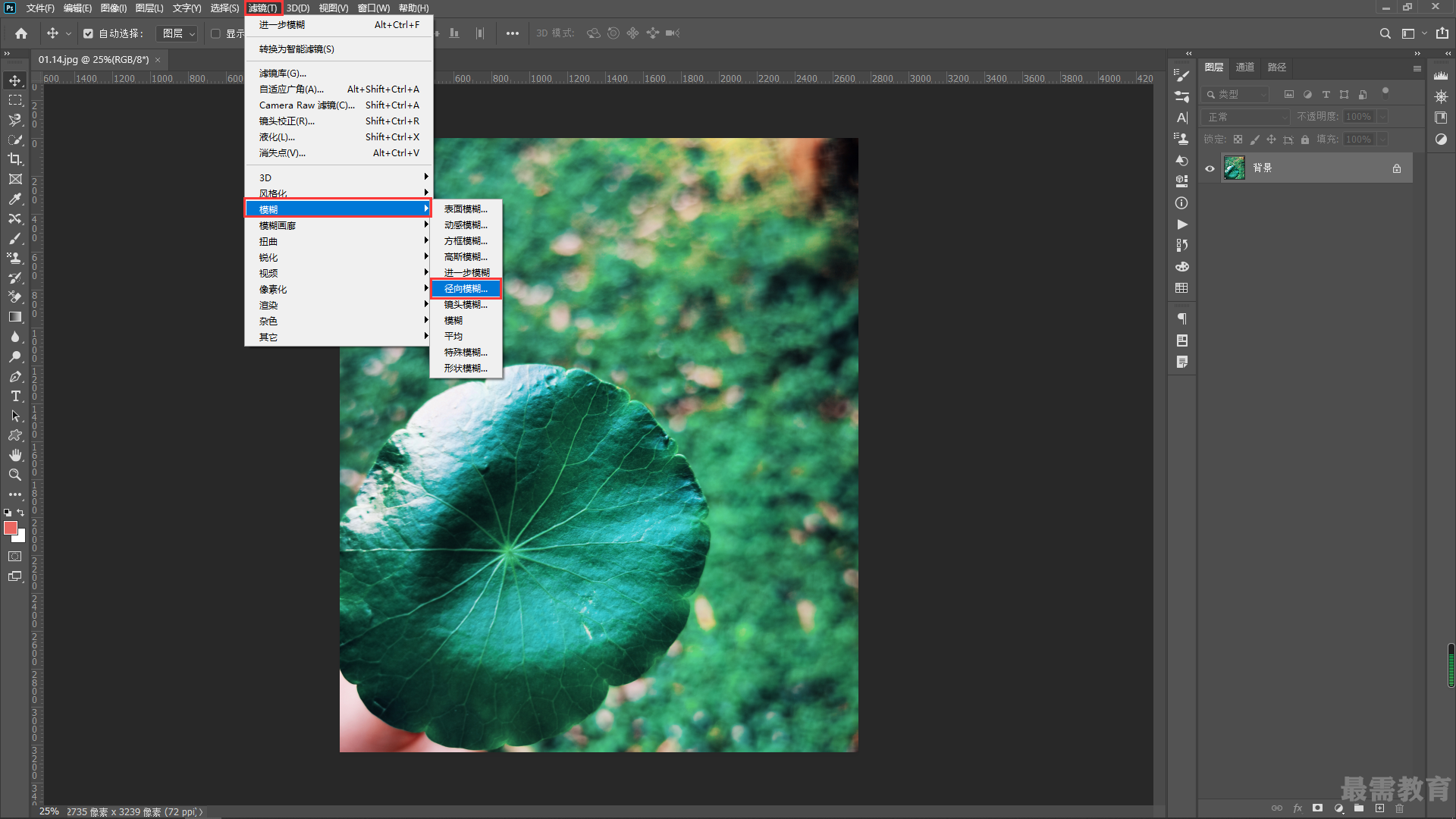This screenshot has width=1456, height=819.
Task: Select the Rectangular Marquee tool
Action: pos(15,100)
